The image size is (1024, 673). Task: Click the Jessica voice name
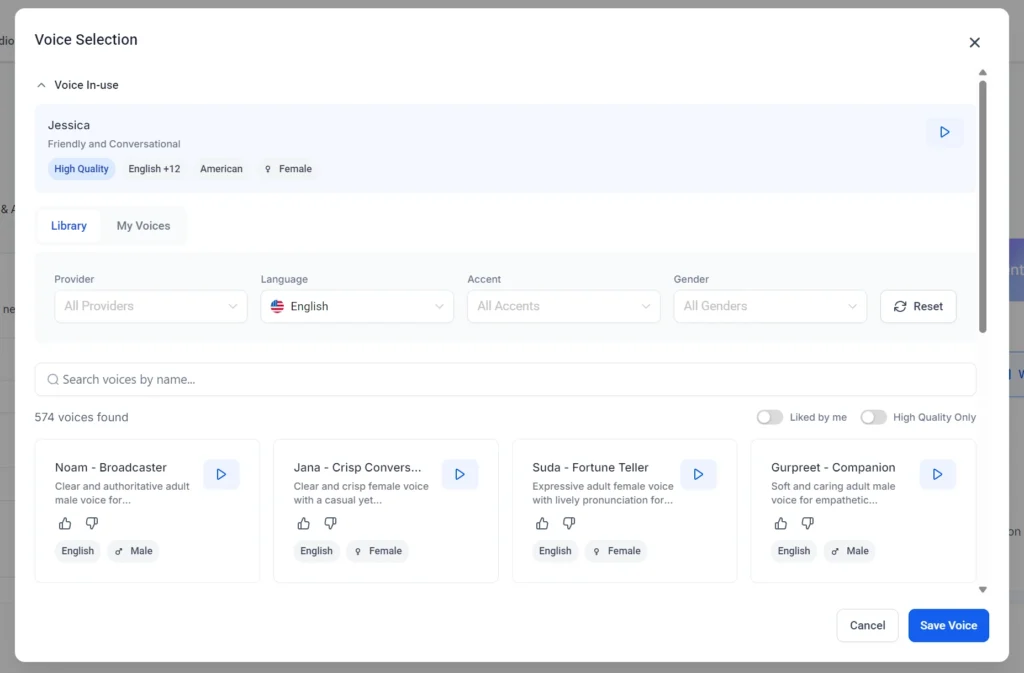[x=69, y=125]
